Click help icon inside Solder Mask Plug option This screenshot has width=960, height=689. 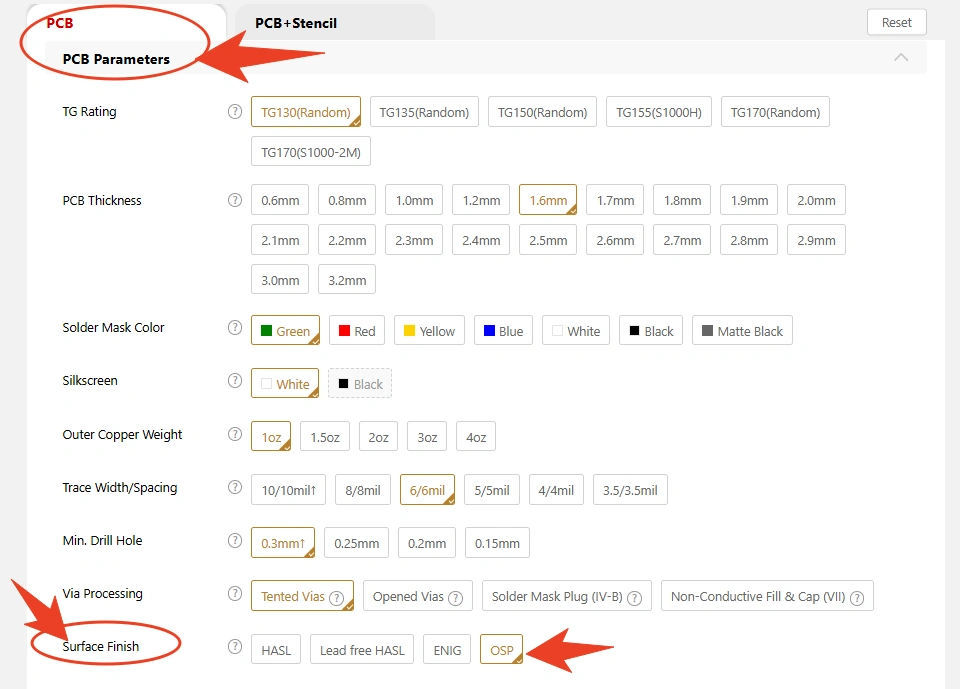click(x=635, y=598)
